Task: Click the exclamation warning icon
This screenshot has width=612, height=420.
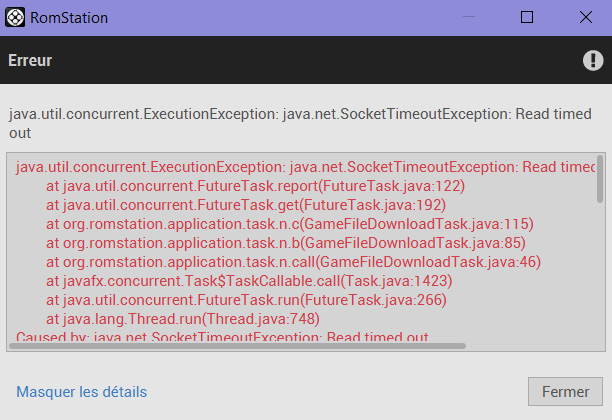Action: click(593, 61)
